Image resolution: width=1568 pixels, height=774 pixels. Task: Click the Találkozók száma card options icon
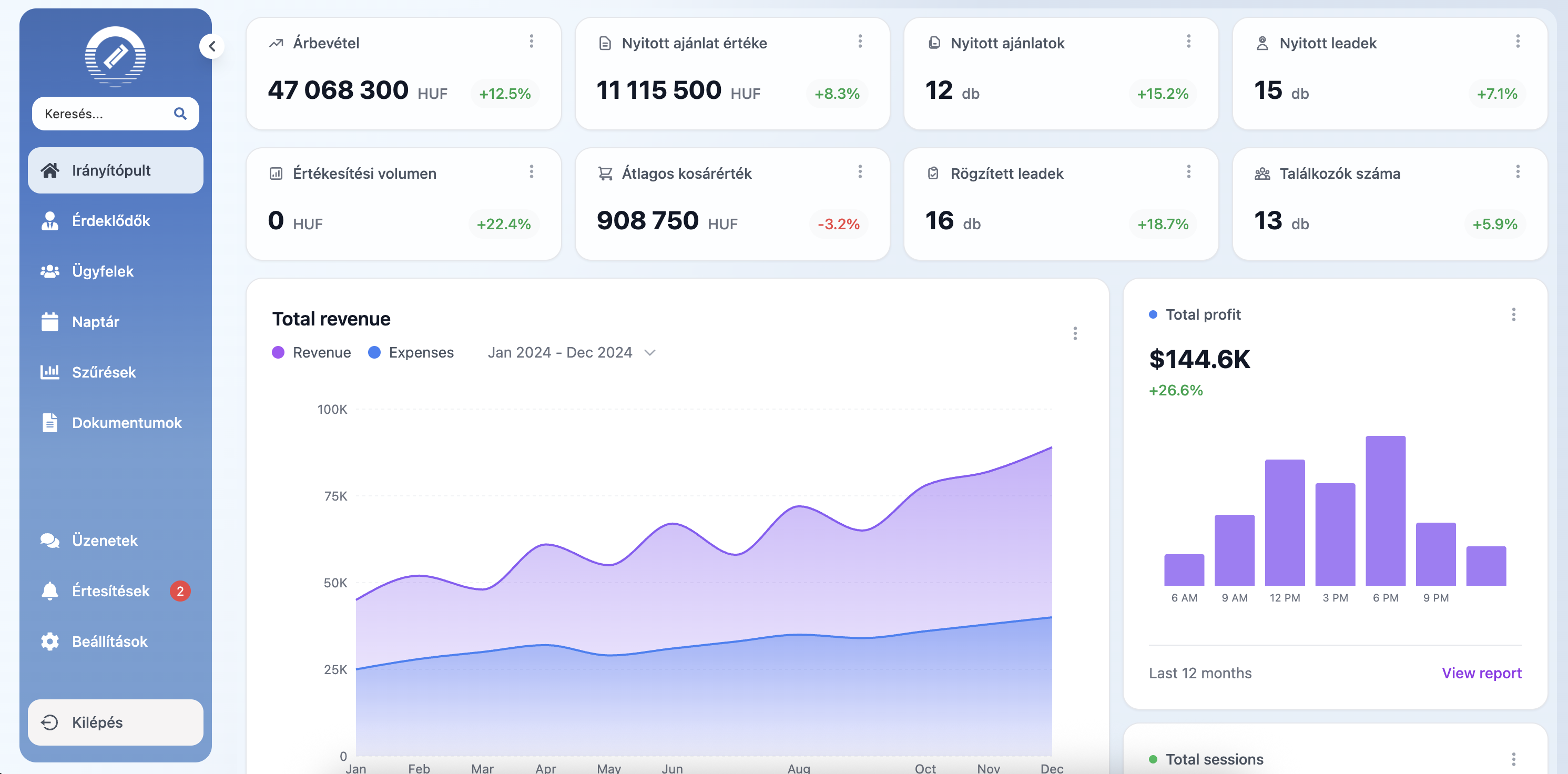[x=1518, y=171]
